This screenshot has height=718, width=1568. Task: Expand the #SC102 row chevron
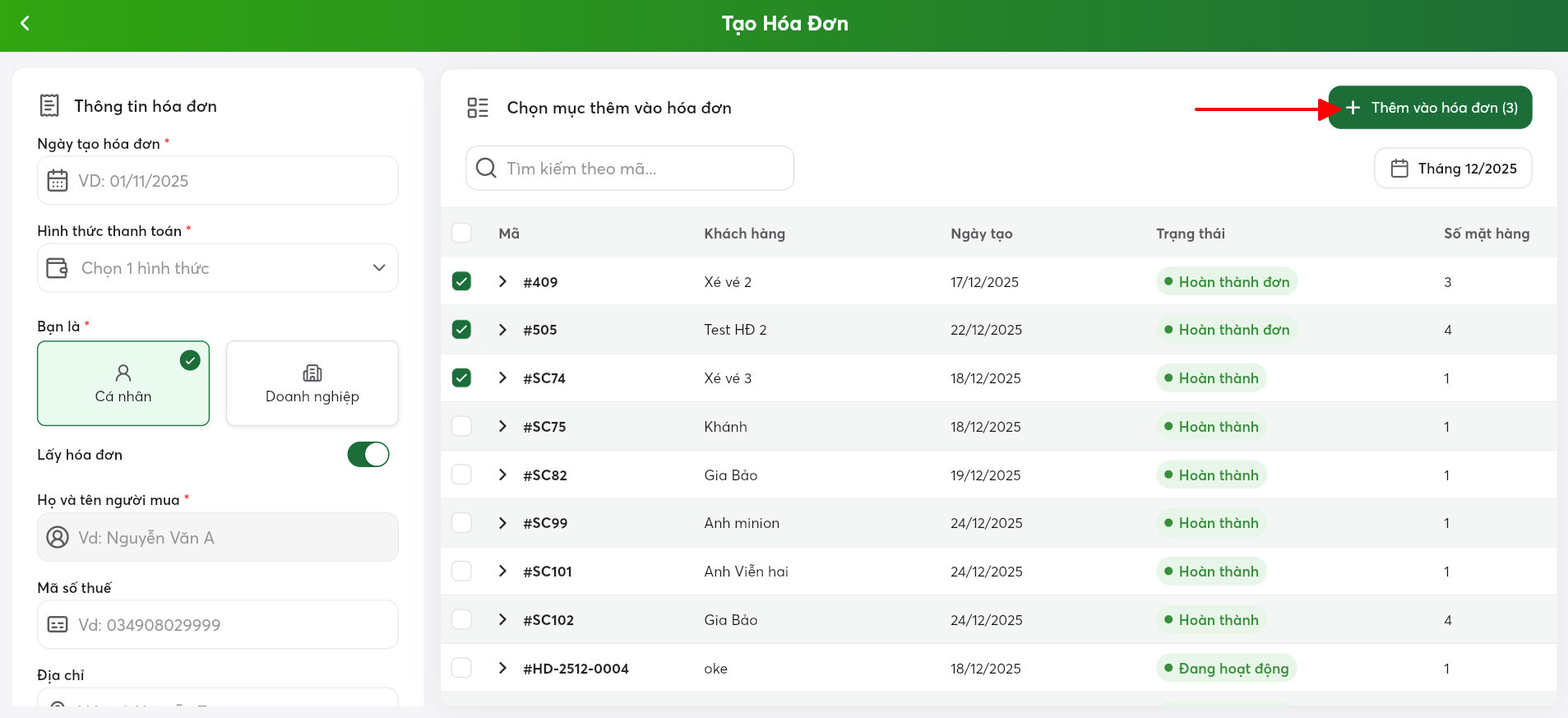coord(502,619)
